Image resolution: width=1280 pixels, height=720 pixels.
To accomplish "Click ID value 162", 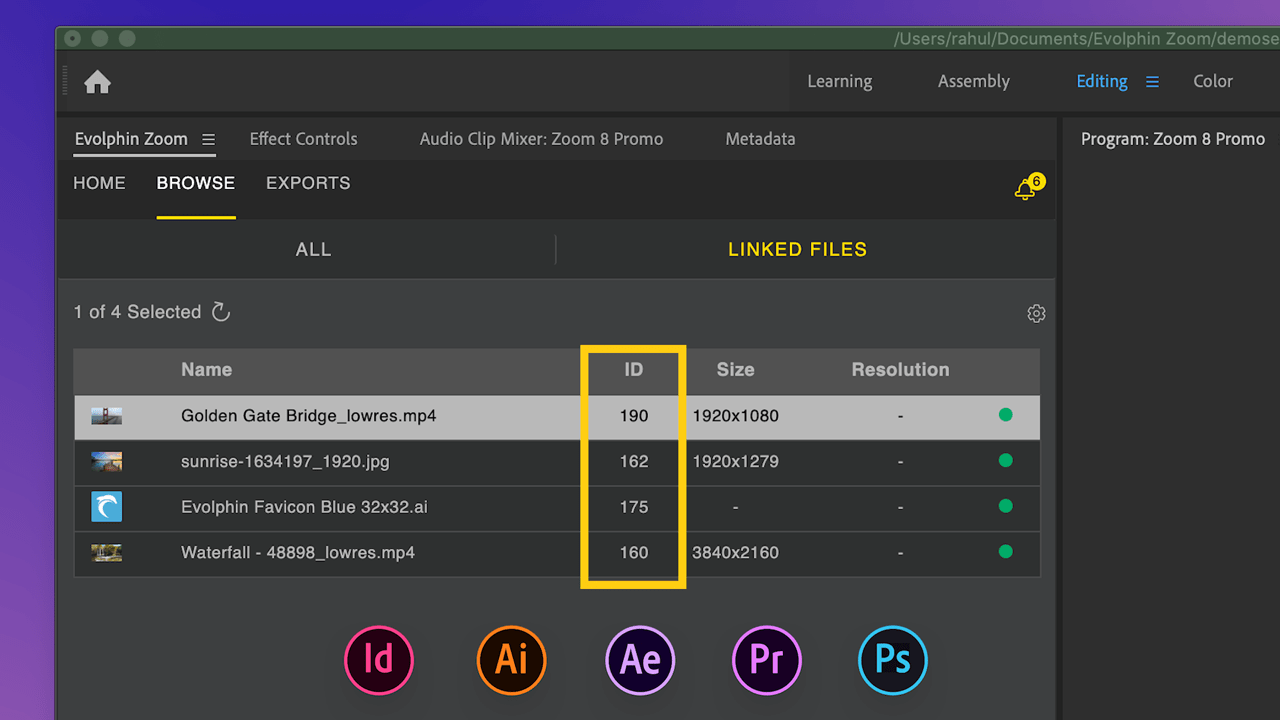I will pyautogui.click(x=634, y=462).
